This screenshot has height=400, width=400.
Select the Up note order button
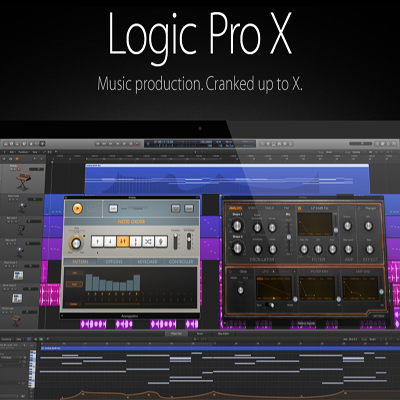pyautogui.click(x=97, y=241)
